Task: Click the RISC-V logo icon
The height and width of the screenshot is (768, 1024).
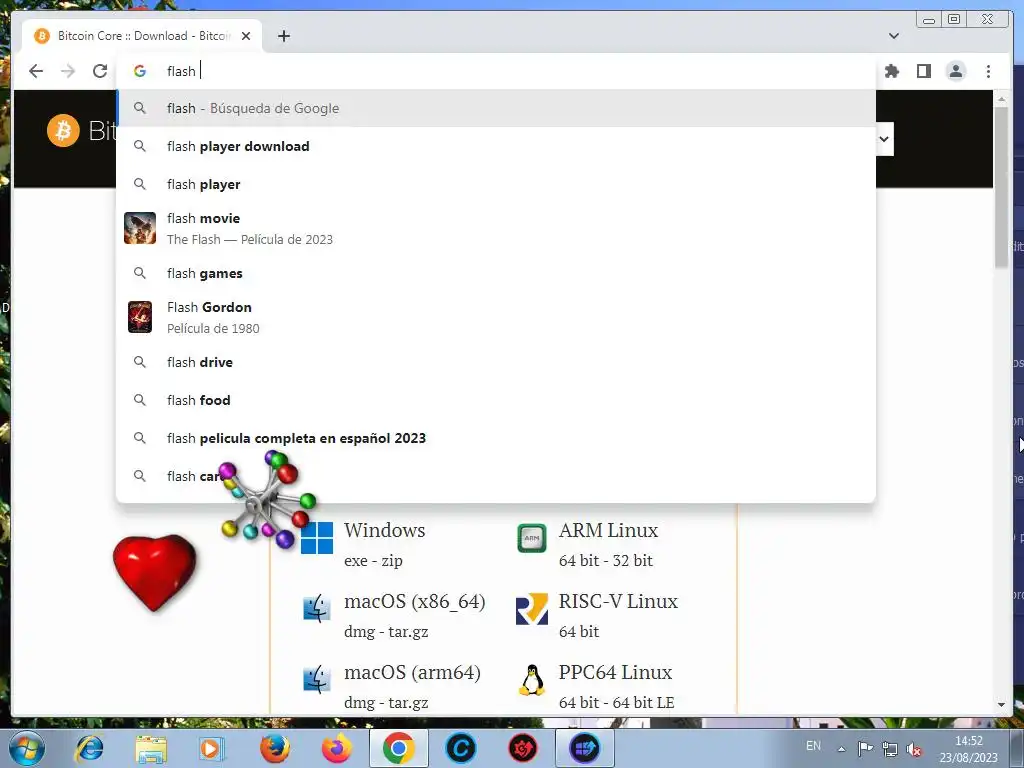Action: (x=532, y=609)
